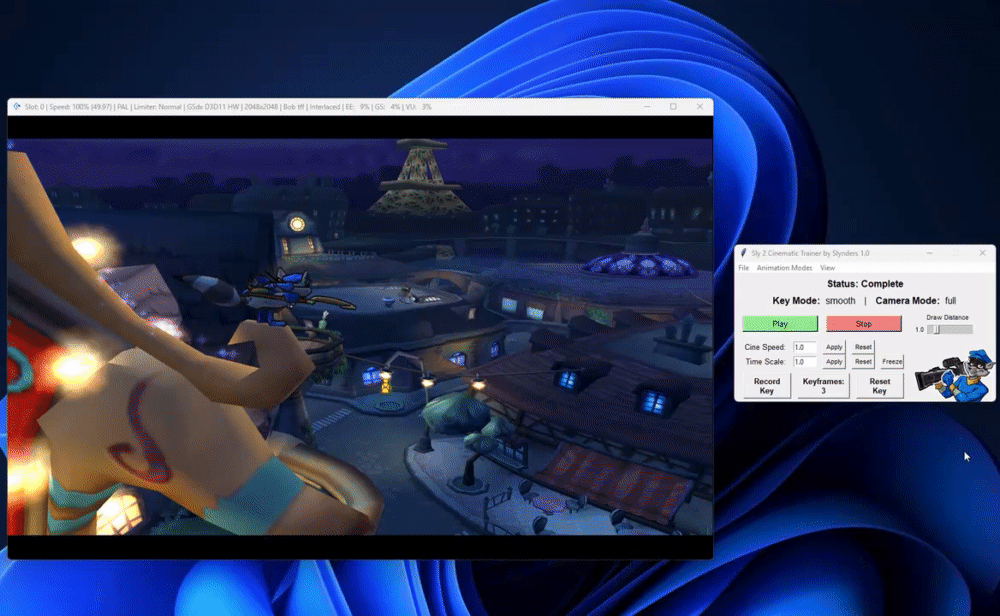1000x616 pixels.
Task: Click the emulator title bar status text
Action: tap(228, 106)
